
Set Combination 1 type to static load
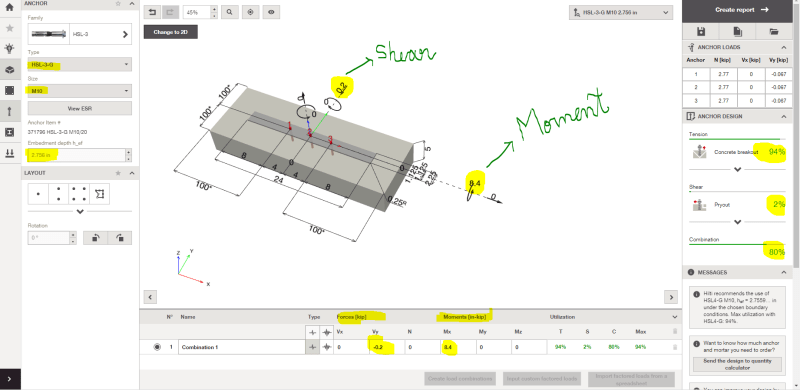coord(312,347)
